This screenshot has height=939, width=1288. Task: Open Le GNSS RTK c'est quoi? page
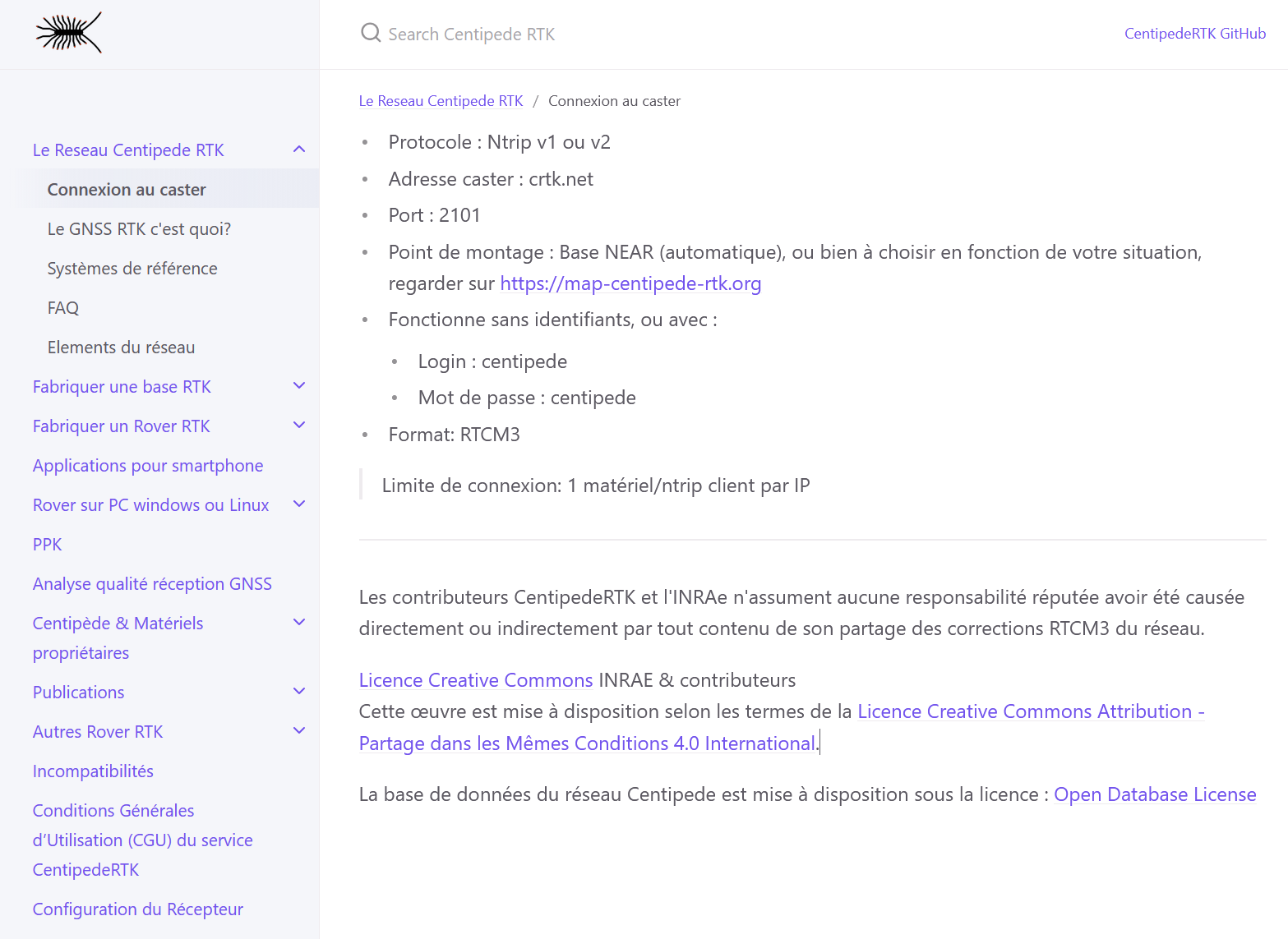(x=139, y=229)
